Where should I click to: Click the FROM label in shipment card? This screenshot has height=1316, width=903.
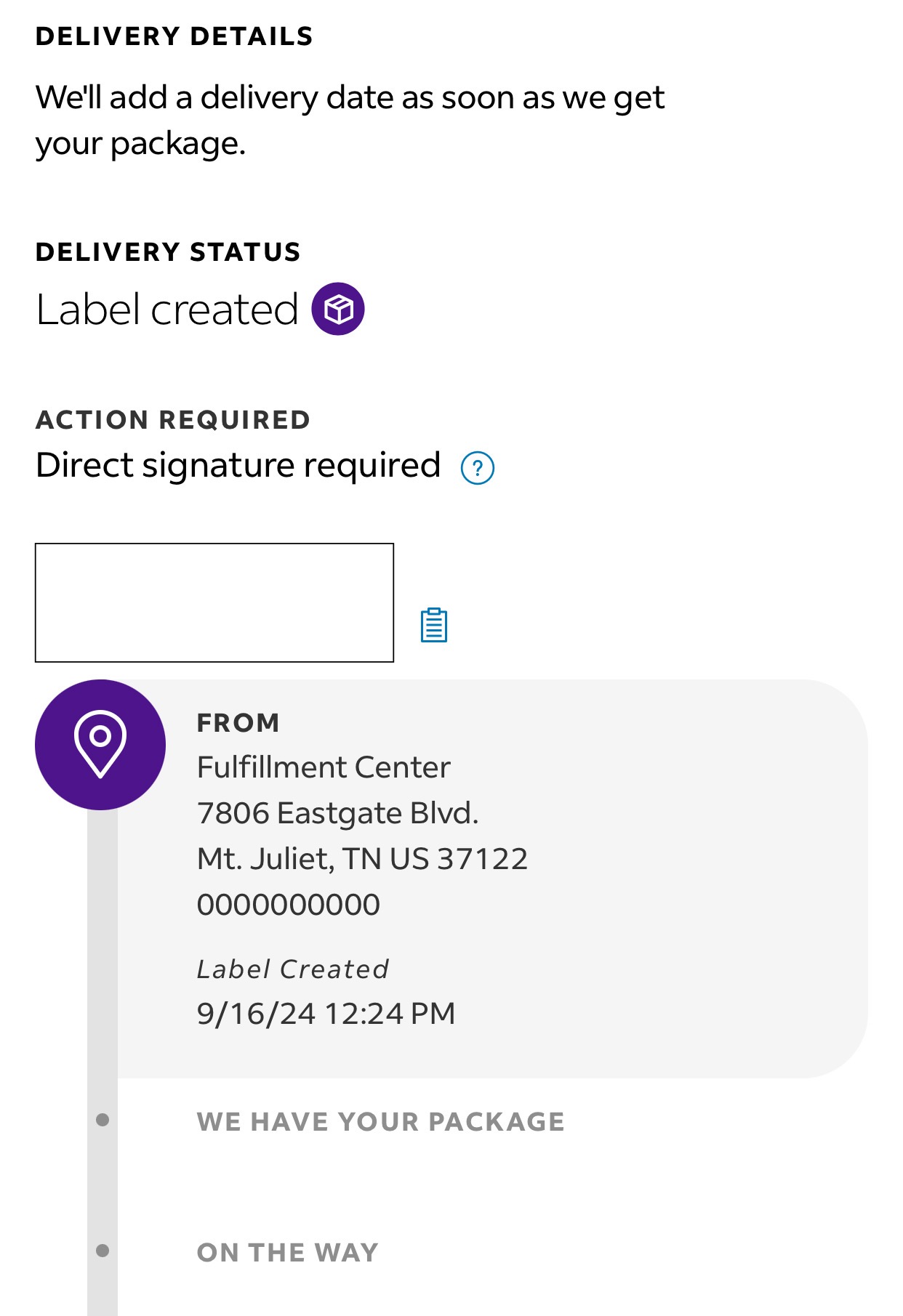[x=238, y=722]
